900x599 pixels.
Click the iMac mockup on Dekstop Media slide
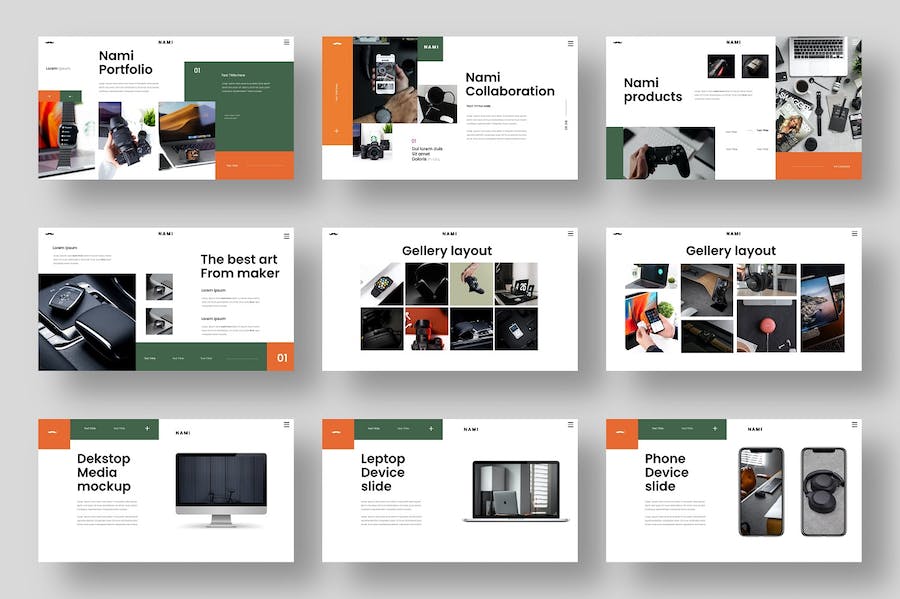pos(221,486)
